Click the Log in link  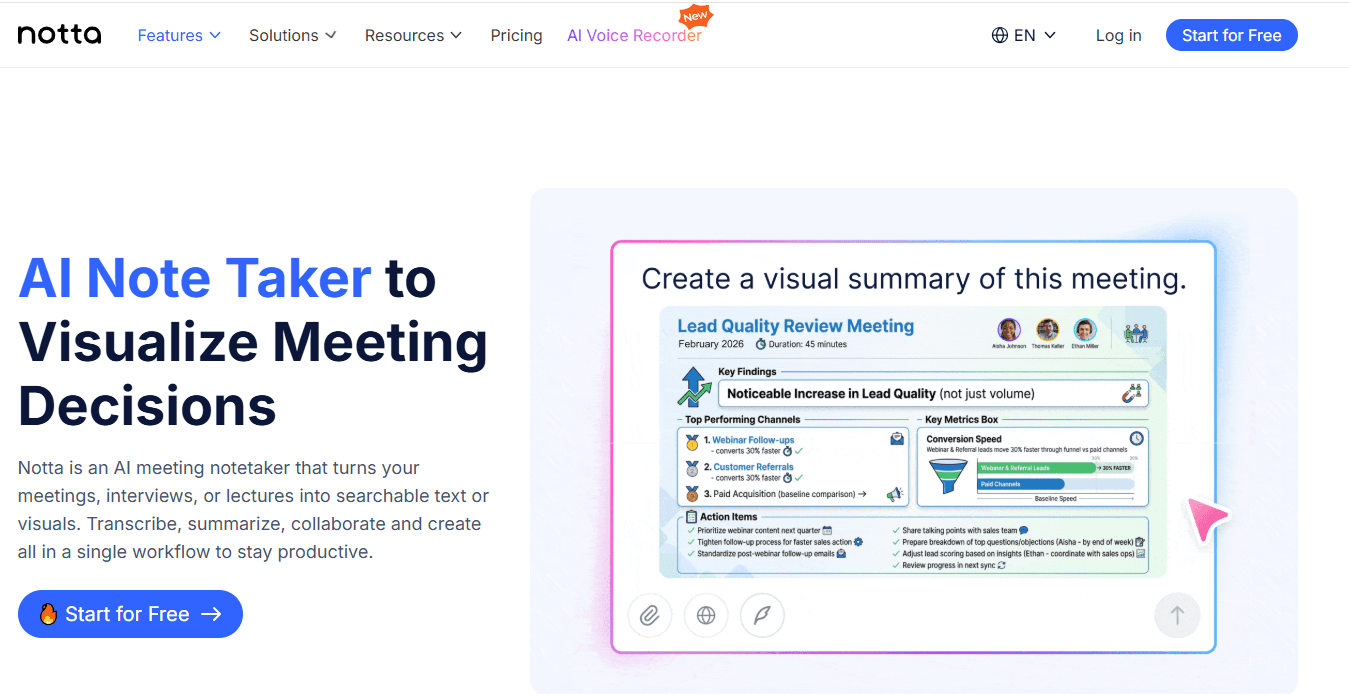[1118, 35]
